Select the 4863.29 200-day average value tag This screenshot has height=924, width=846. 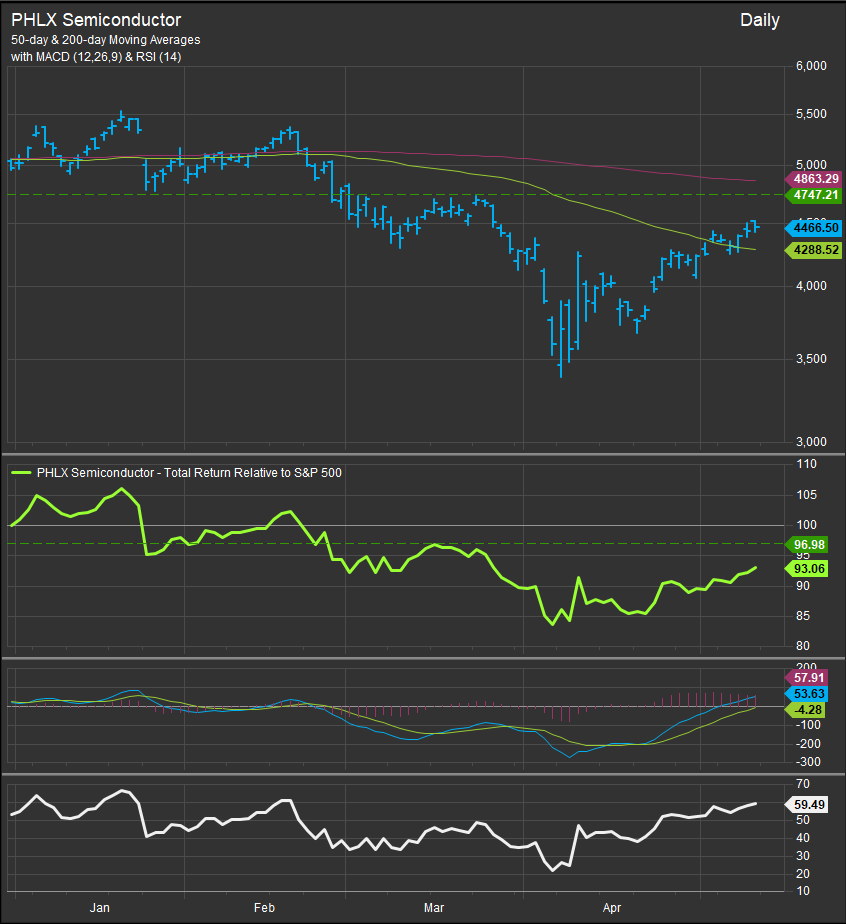813,179
